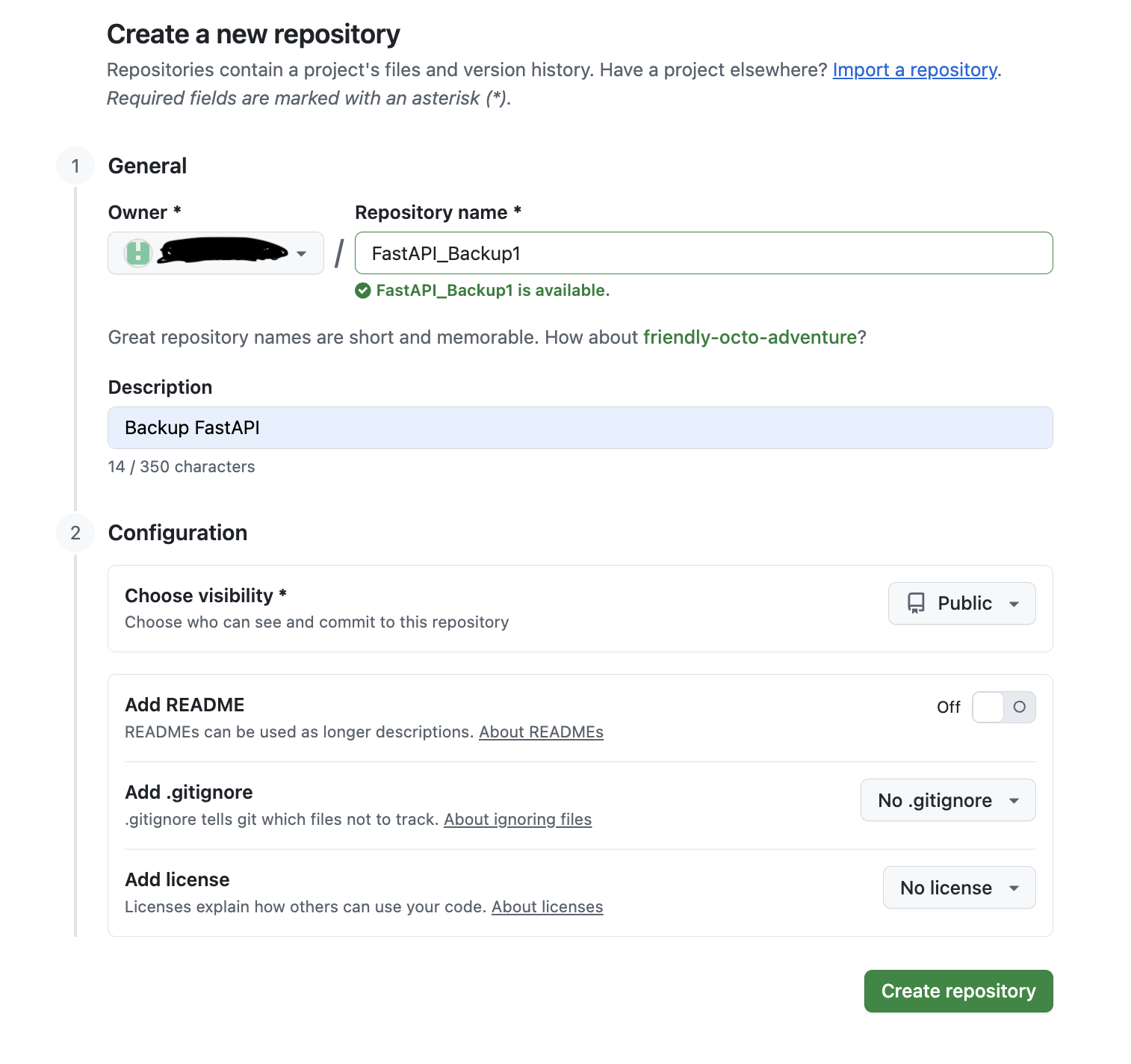1131x1064 pixels.
Task: Click the Off label of README toggle
Action: [x=948, y=707]
